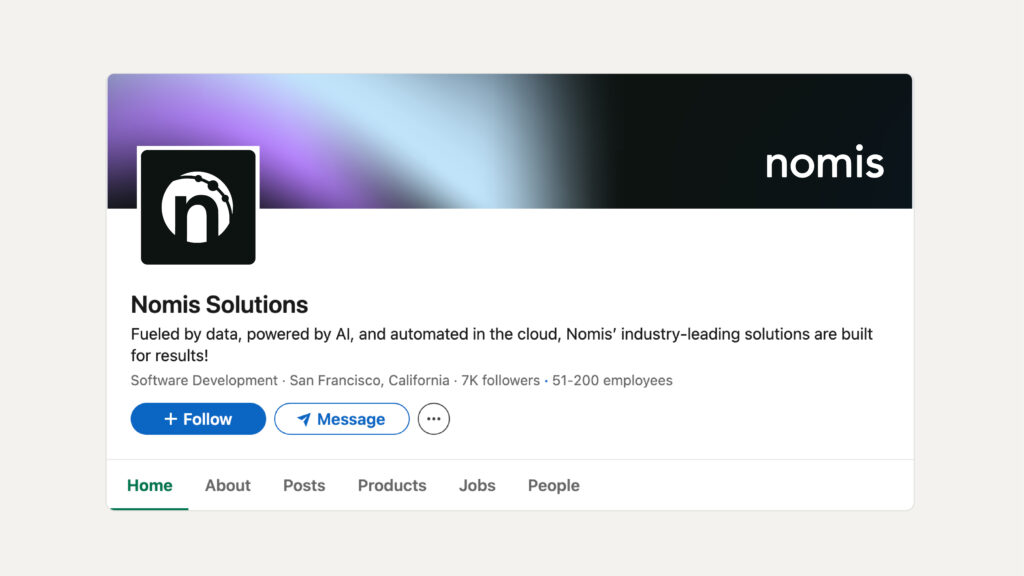Viewport: 1024px width, 576px height.
Task: Click the gradient cover banner image
Action: (509, 141)
